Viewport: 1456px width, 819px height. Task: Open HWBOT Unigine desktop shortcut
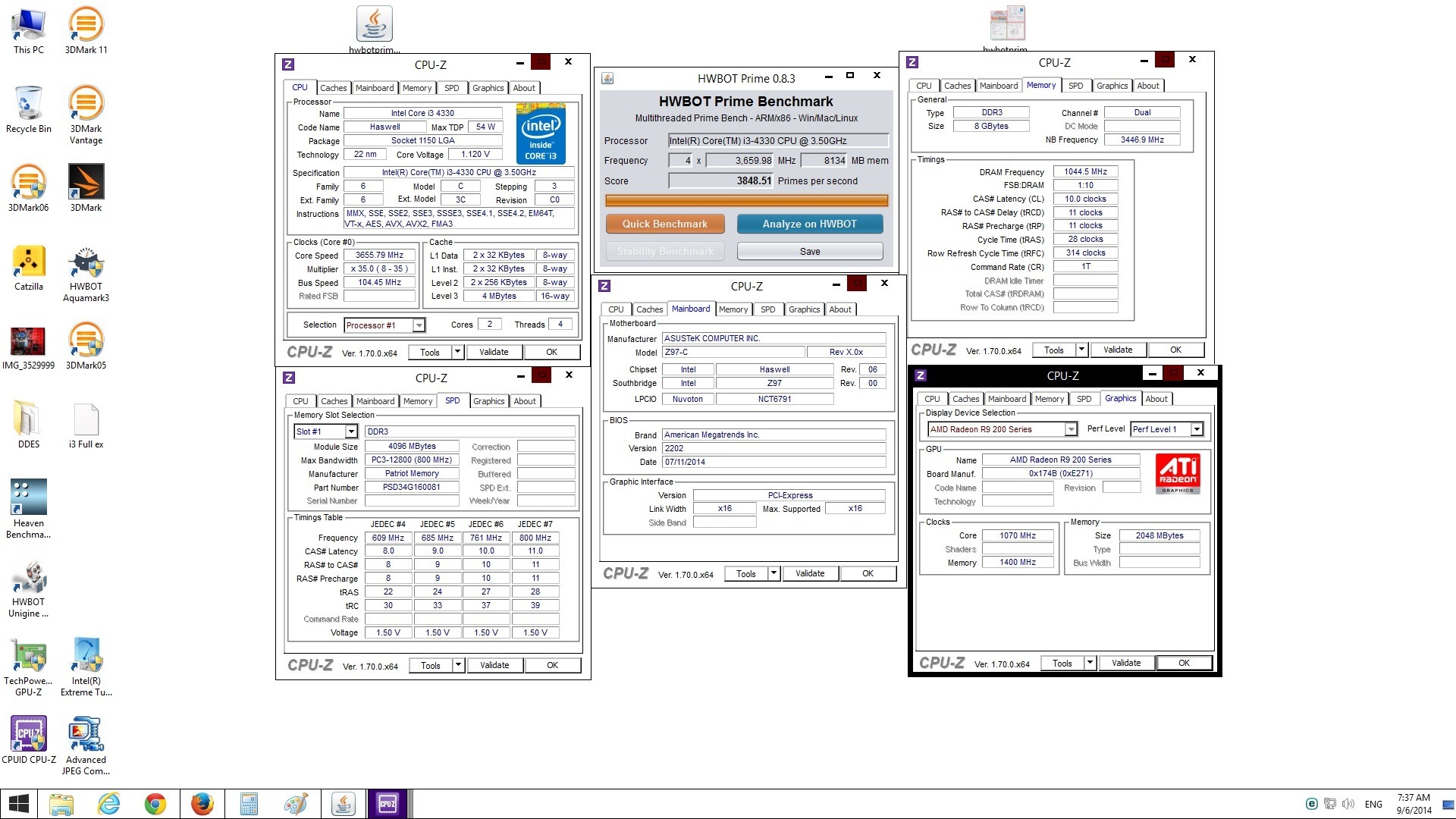28,588
